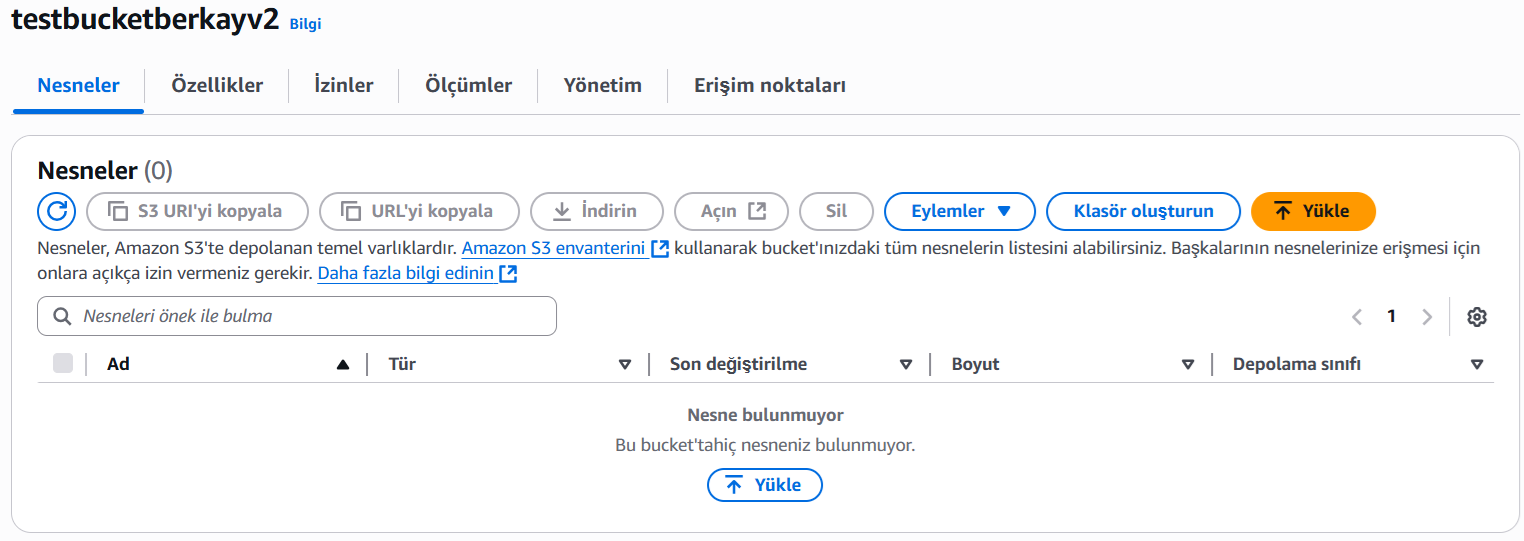Click the Bilgi info link beside bucket name

(x=305, y=24)
